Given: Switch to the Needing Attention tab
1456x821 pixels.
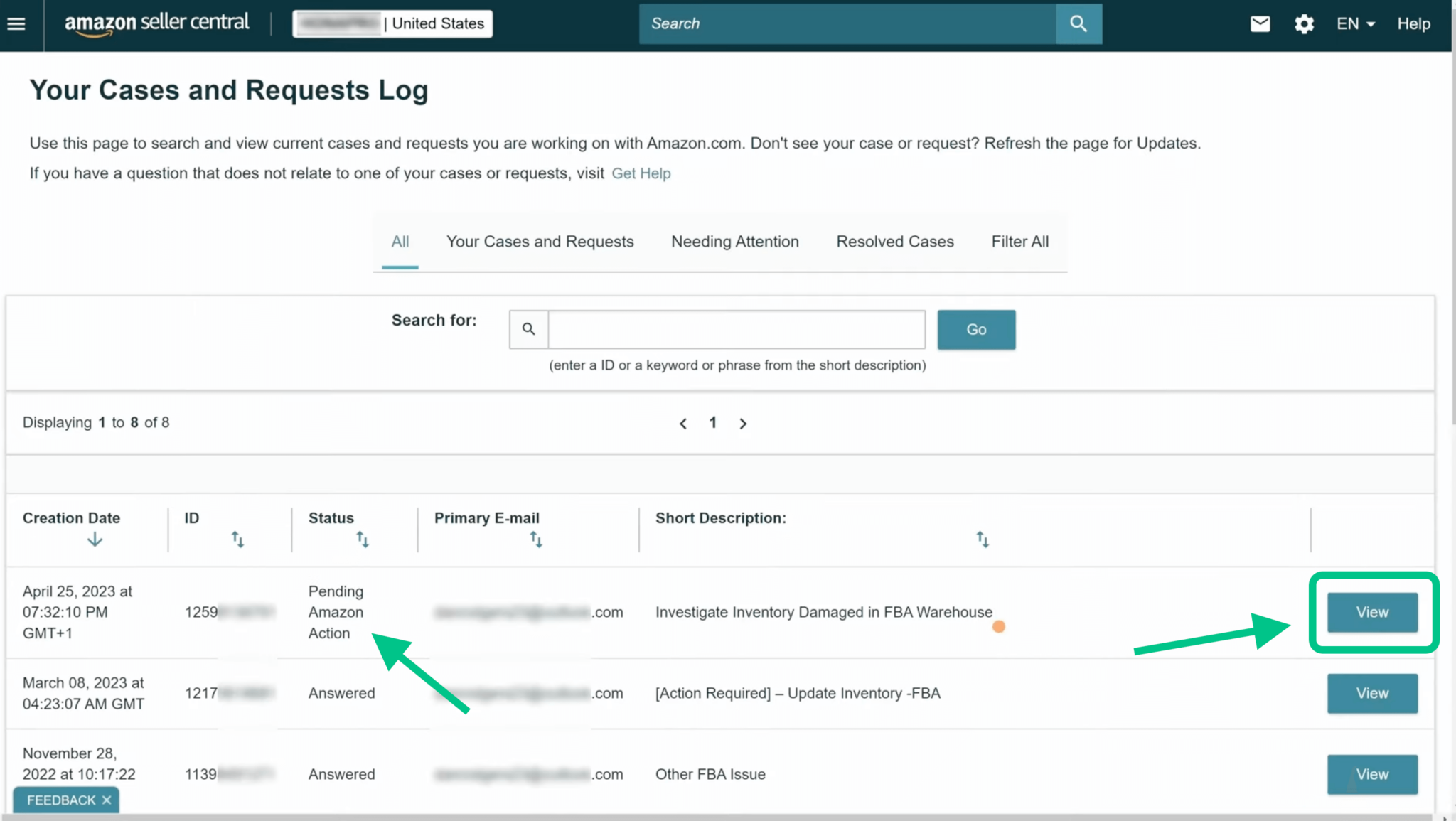Looking at the screenshot, I should point(734,242).
